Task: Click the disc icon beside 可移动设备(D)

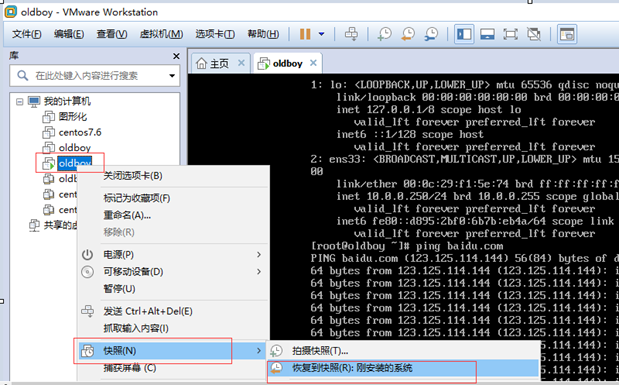Action: pyautogui.click(x=87, y=272)
